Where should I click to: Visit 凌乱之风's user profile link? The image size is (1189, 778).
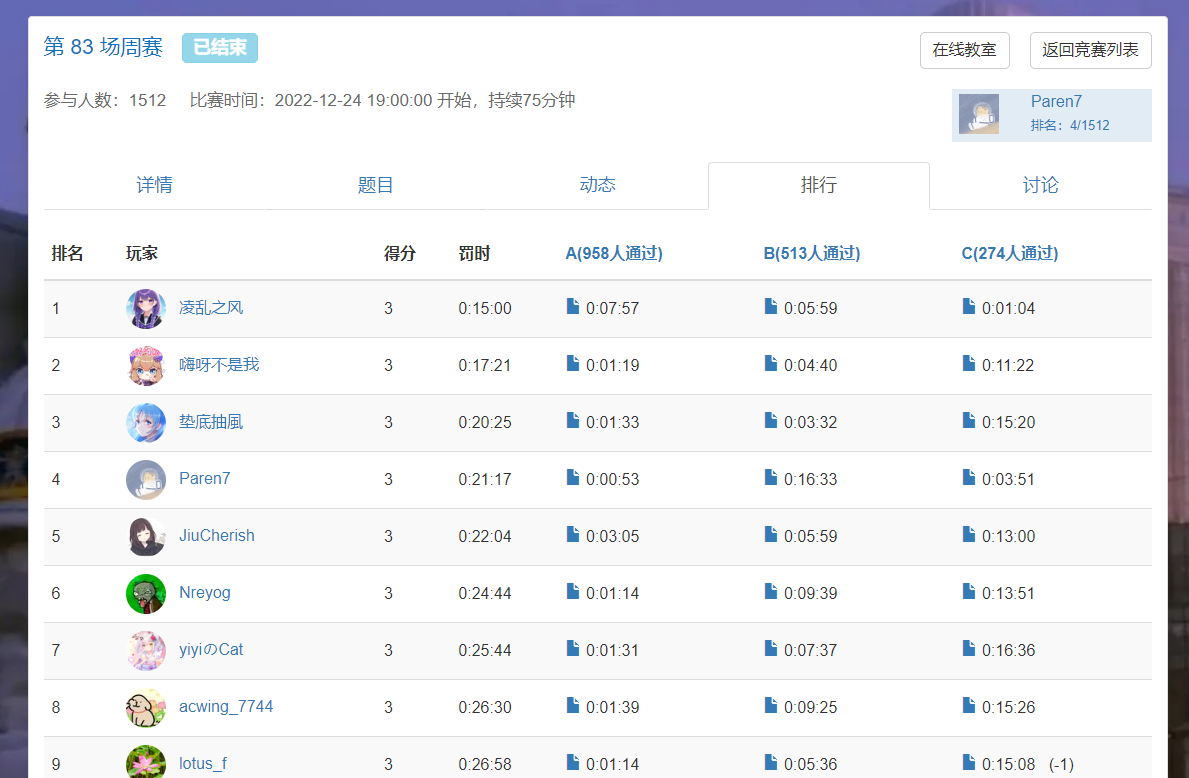pos(210,308)
